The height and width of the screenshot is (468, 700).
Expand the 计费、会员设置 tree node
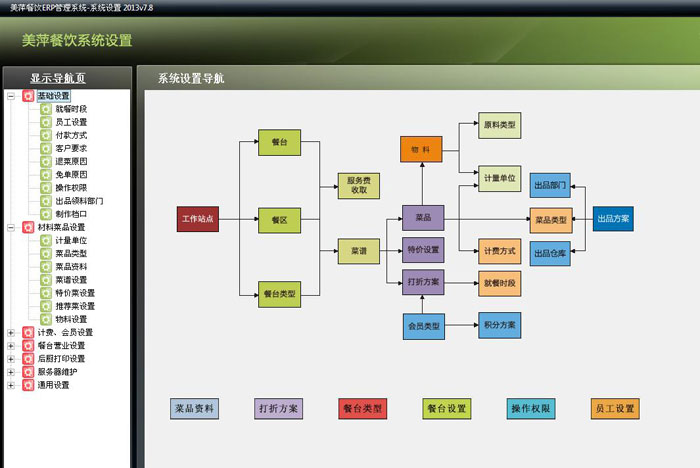click(11, 332)
